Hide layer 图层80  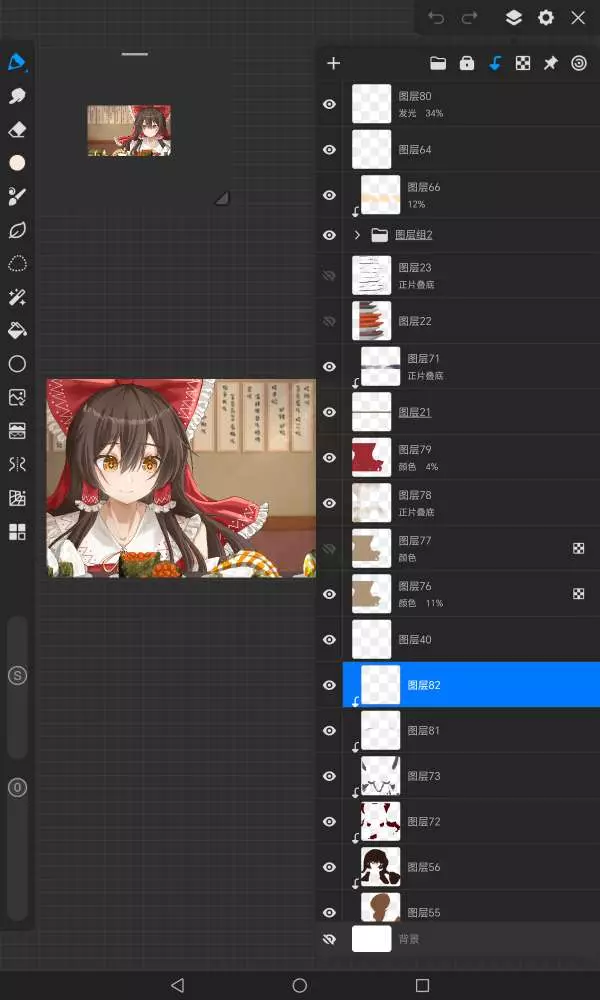click(329, 104)
